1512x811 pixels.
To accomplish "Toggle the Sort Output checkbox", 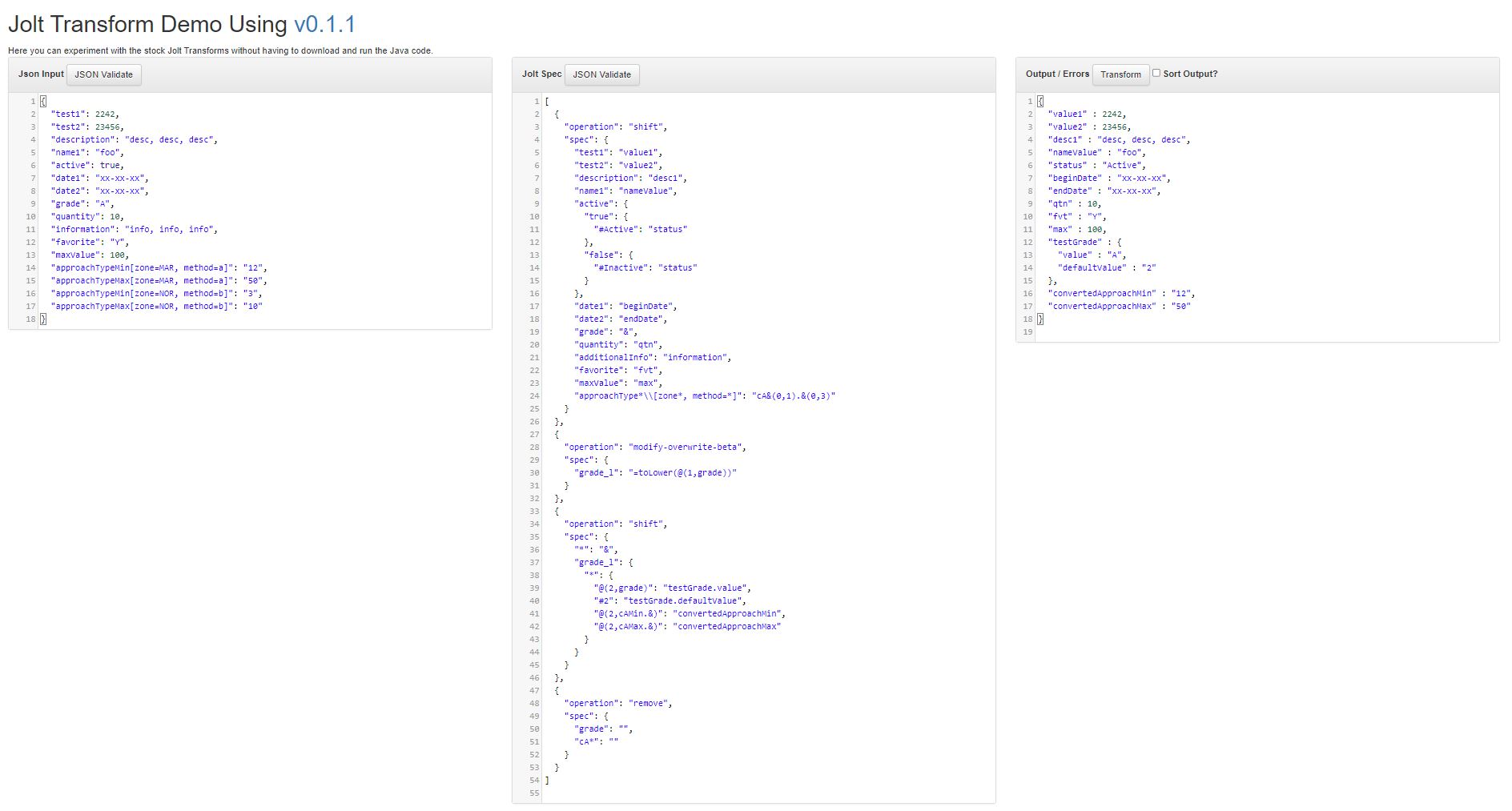I will [x=1156, y=73].
